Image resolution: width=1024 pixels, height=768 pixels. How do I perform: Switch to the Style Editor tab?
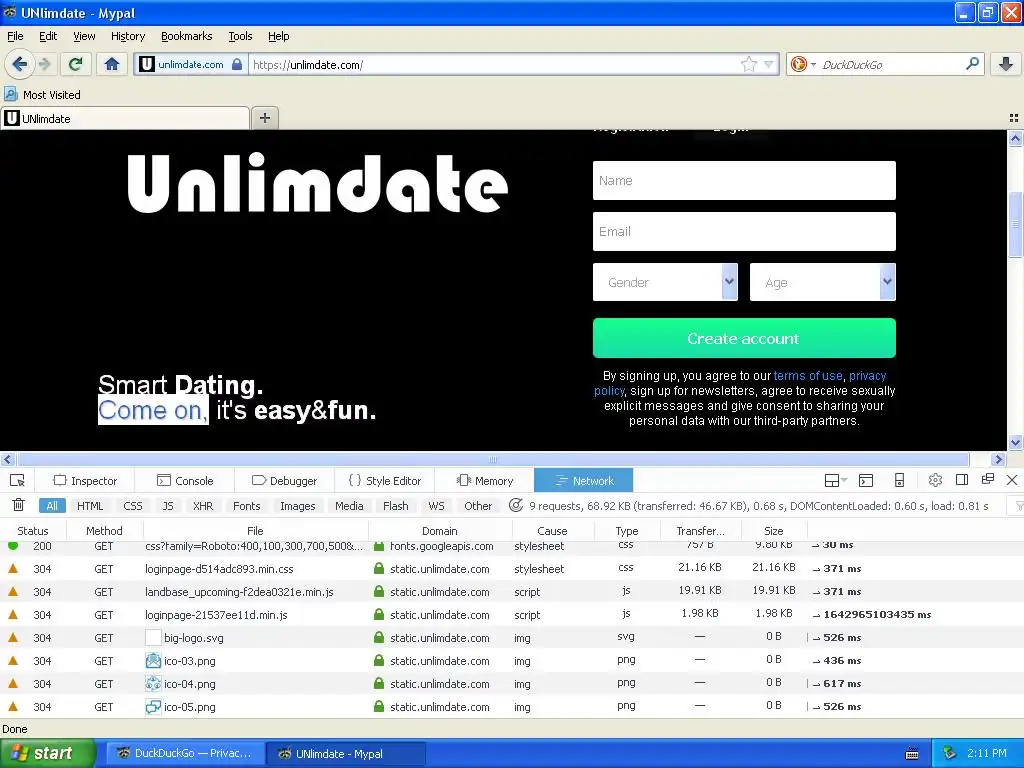(385, 481)
